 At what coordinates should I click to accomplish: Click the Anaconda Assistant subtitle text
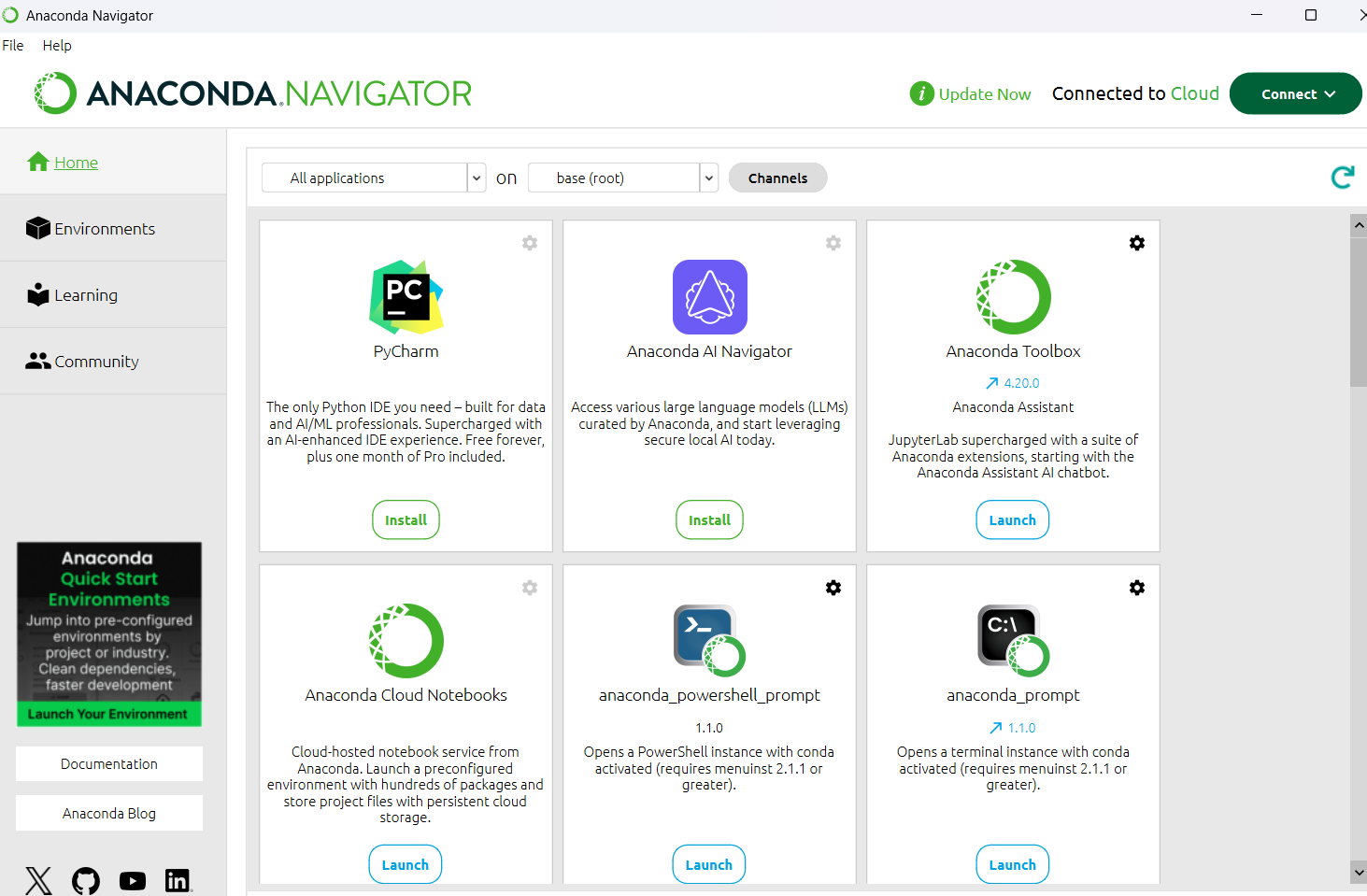coord(1013,407)
